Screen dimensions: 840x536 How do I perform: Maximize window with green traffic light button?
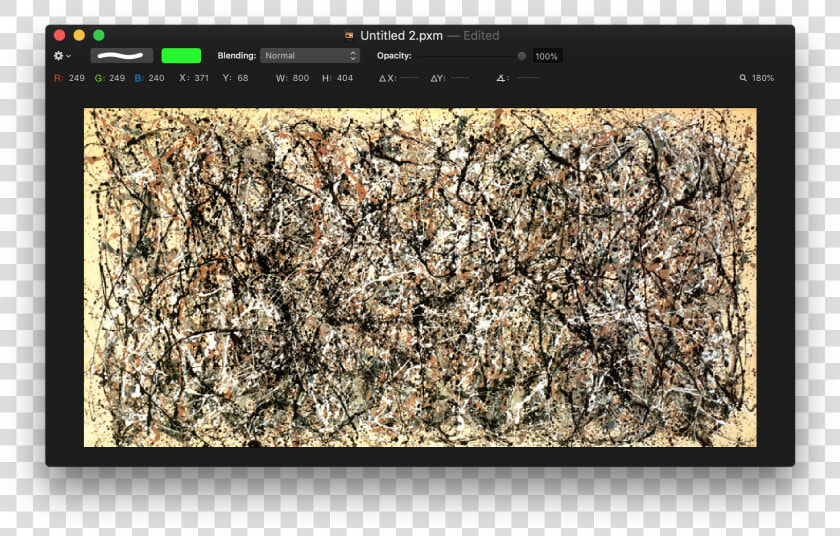tap(99, 35)
